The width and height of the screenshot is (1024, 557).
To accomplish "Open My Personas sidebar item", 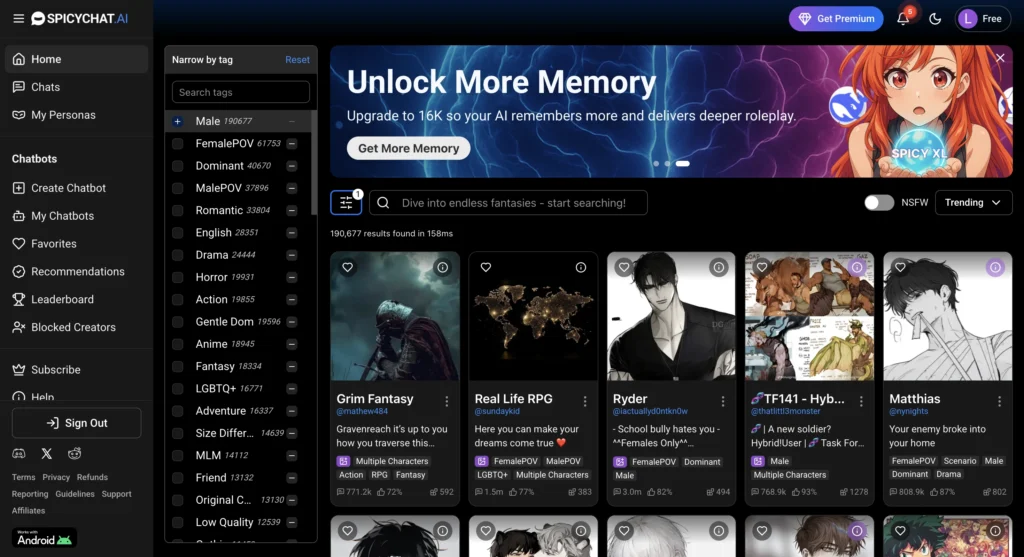I will 63,115.
